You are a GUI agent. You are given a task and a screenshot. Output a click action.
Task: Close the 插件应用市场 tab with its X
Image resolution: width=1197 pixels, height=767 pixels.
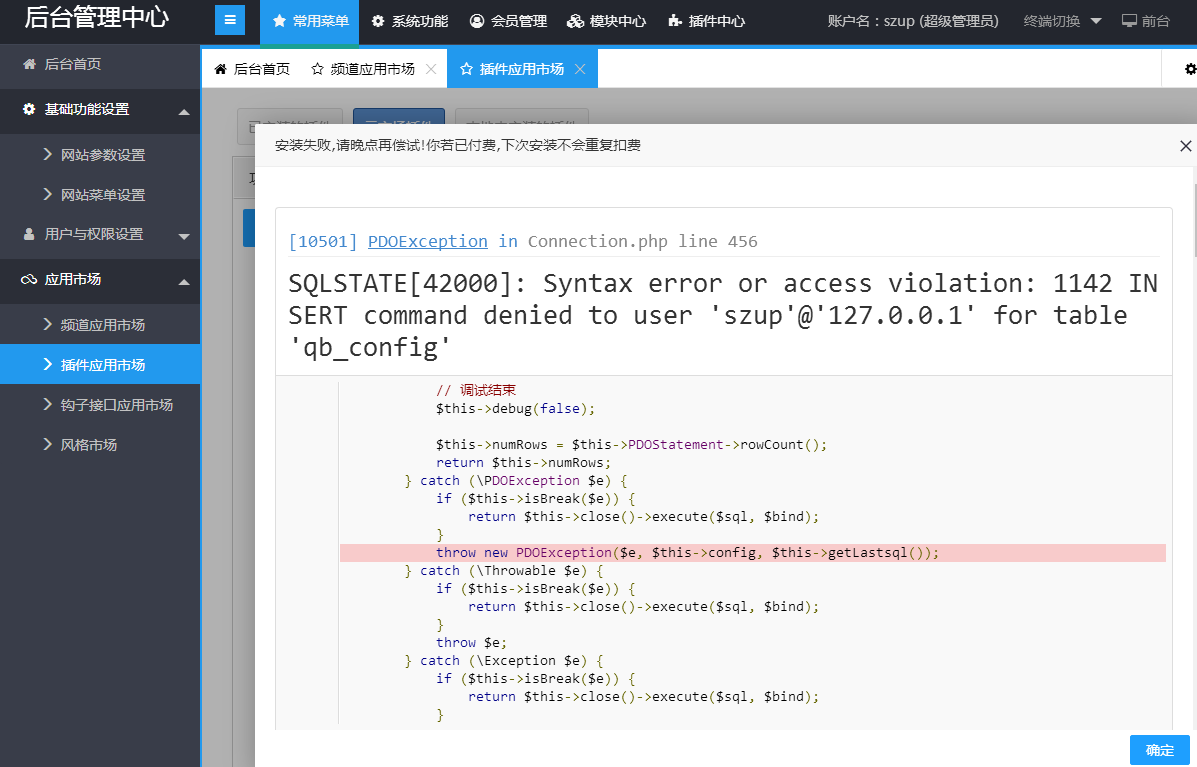pyautogui.click(x=580, y=69)
